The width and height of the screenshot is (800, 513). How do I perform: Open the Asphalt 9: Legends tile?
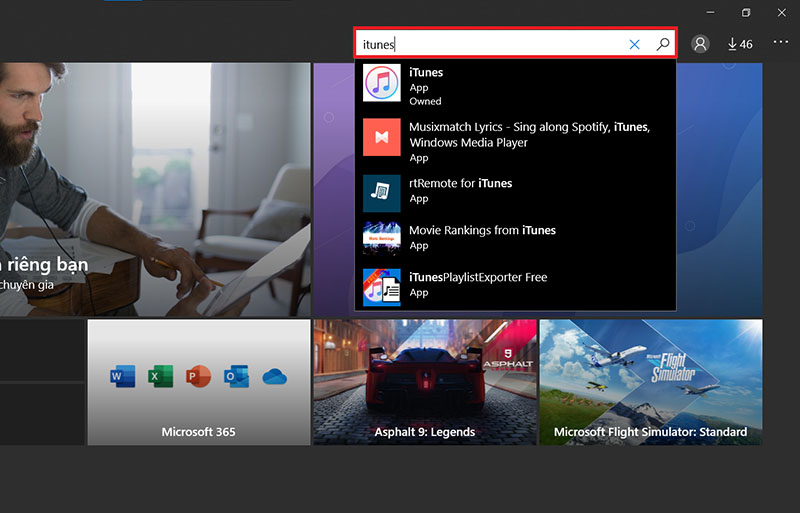pos(425,382)
